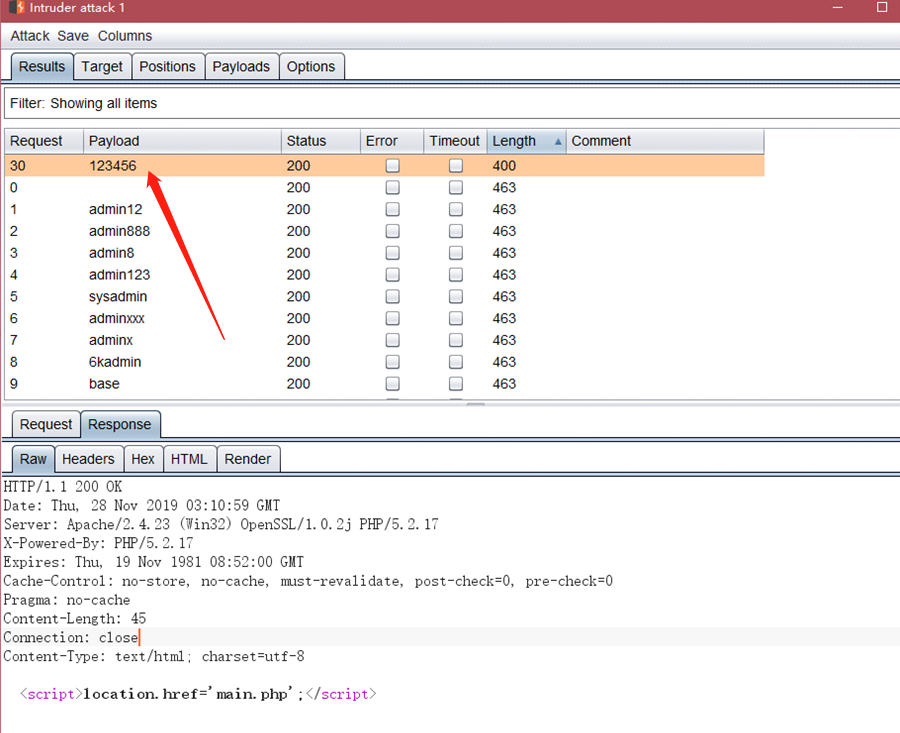Sort by the Timeout column header

(x=455, y=141)
